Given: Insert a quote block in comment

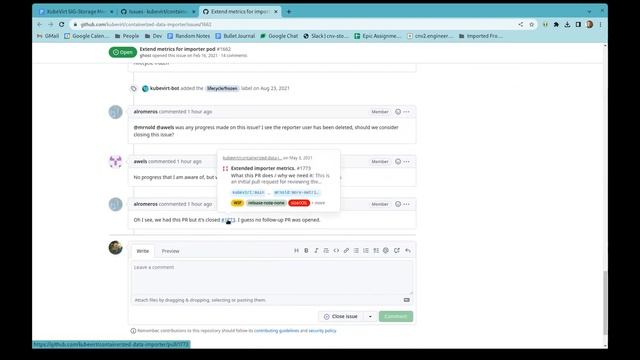Looking at the screenshot, I should coord(326,251).
